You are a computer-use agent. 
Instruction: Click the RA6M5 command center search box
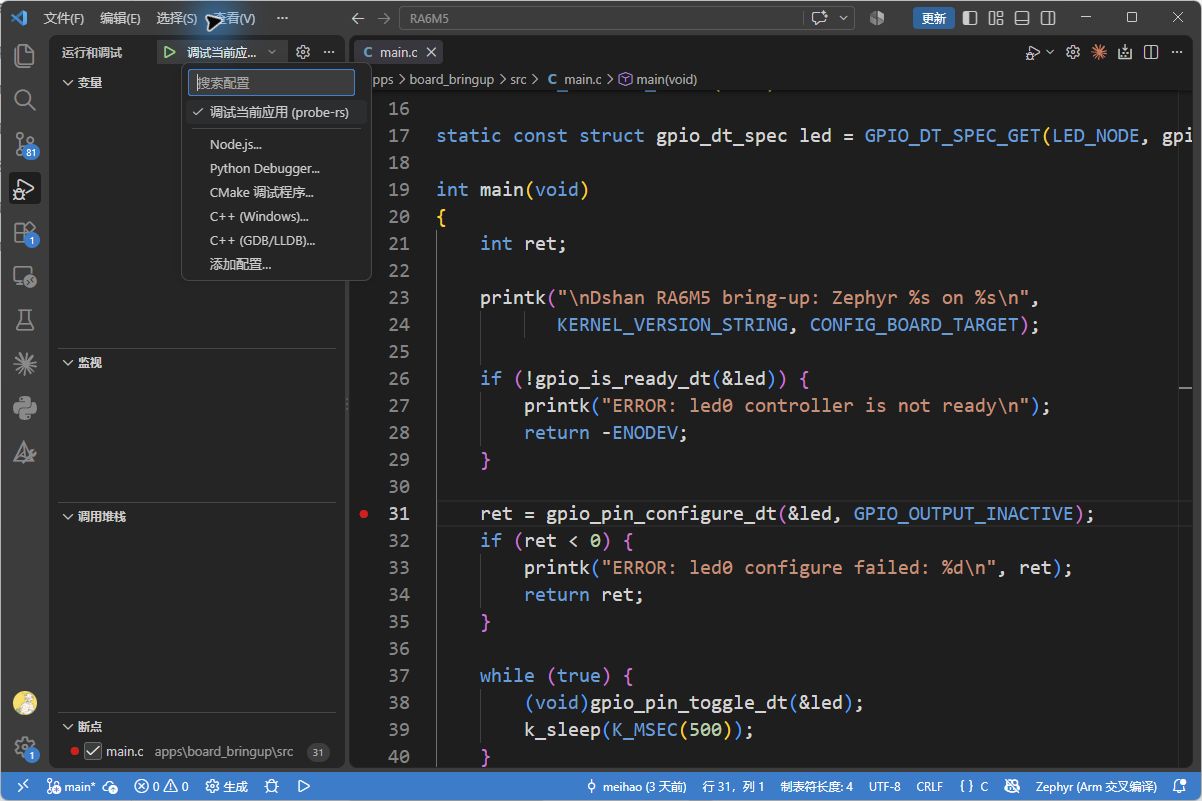pos(601,18)
